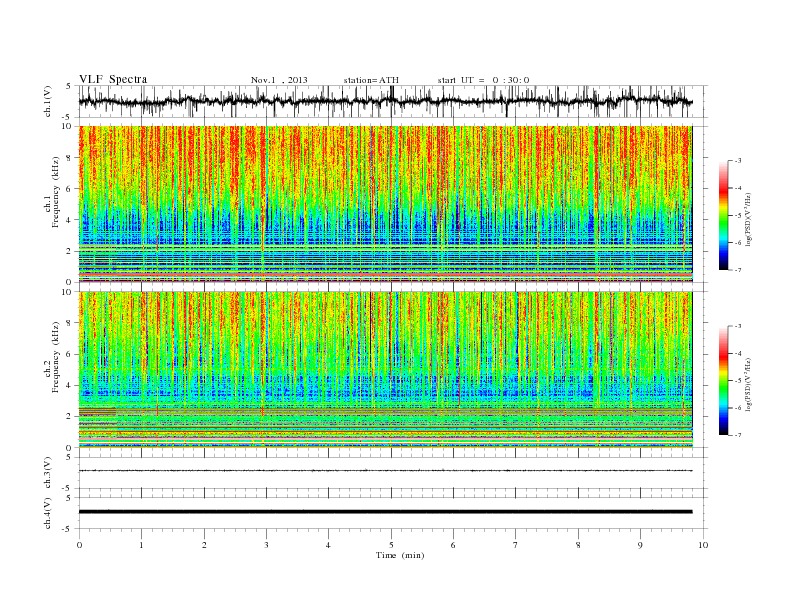Click the ch.1 voltage waveform trace

385,101
